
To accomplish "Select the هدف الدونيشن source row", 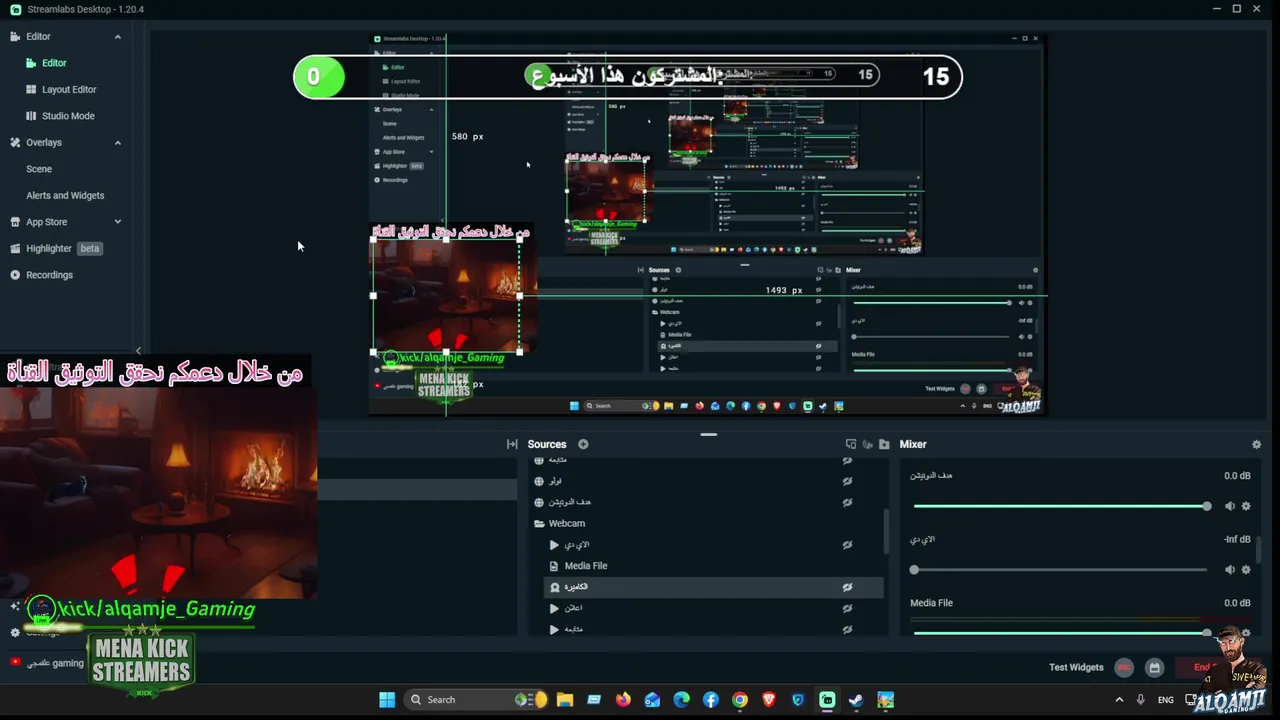I will coord(706,502).
